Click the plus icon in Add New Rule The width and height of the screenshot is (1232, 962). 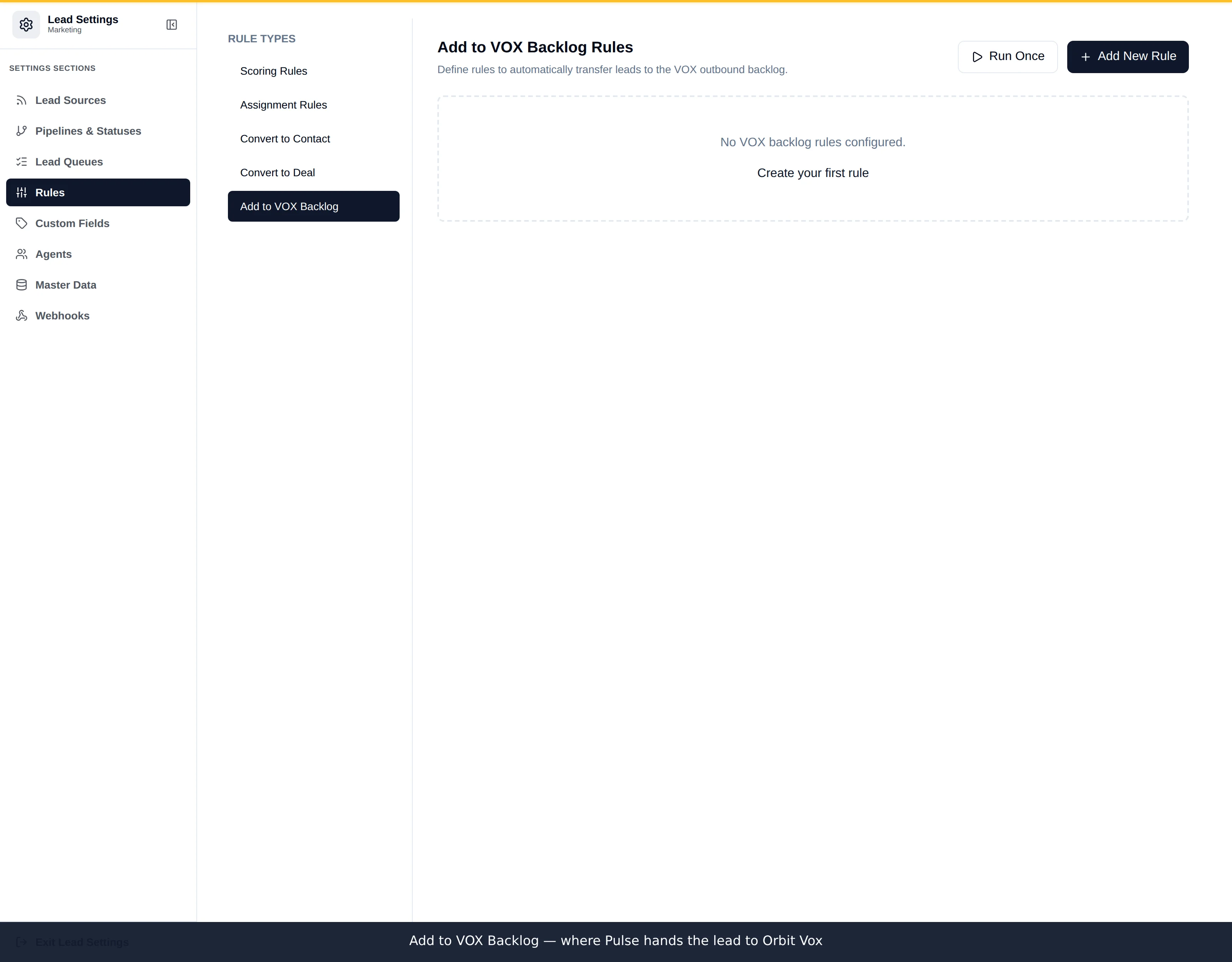(x=1085, y=57)
